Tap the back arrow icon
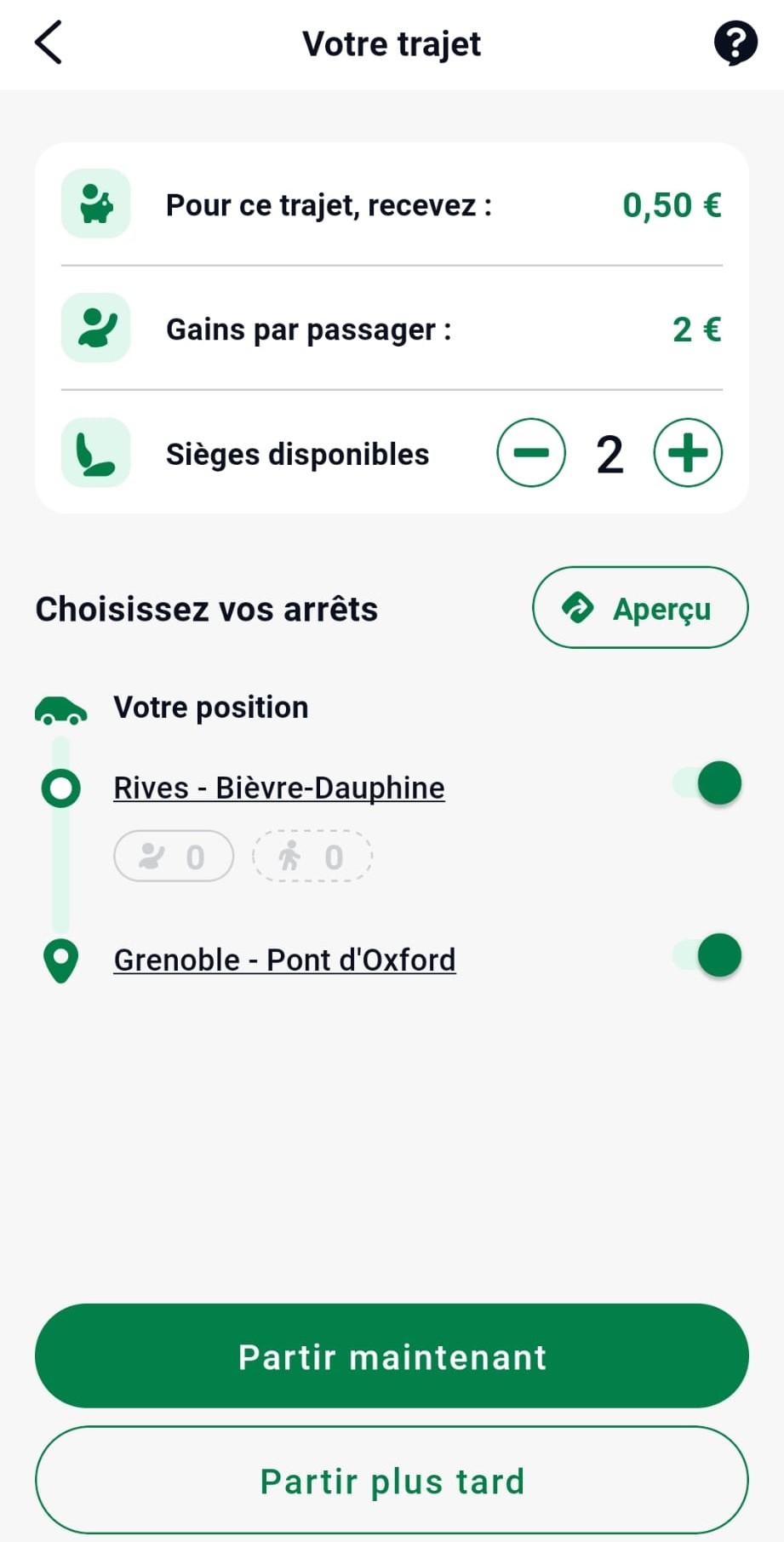The width and height of the screenshot is (784, 1542). click(49, 43)
